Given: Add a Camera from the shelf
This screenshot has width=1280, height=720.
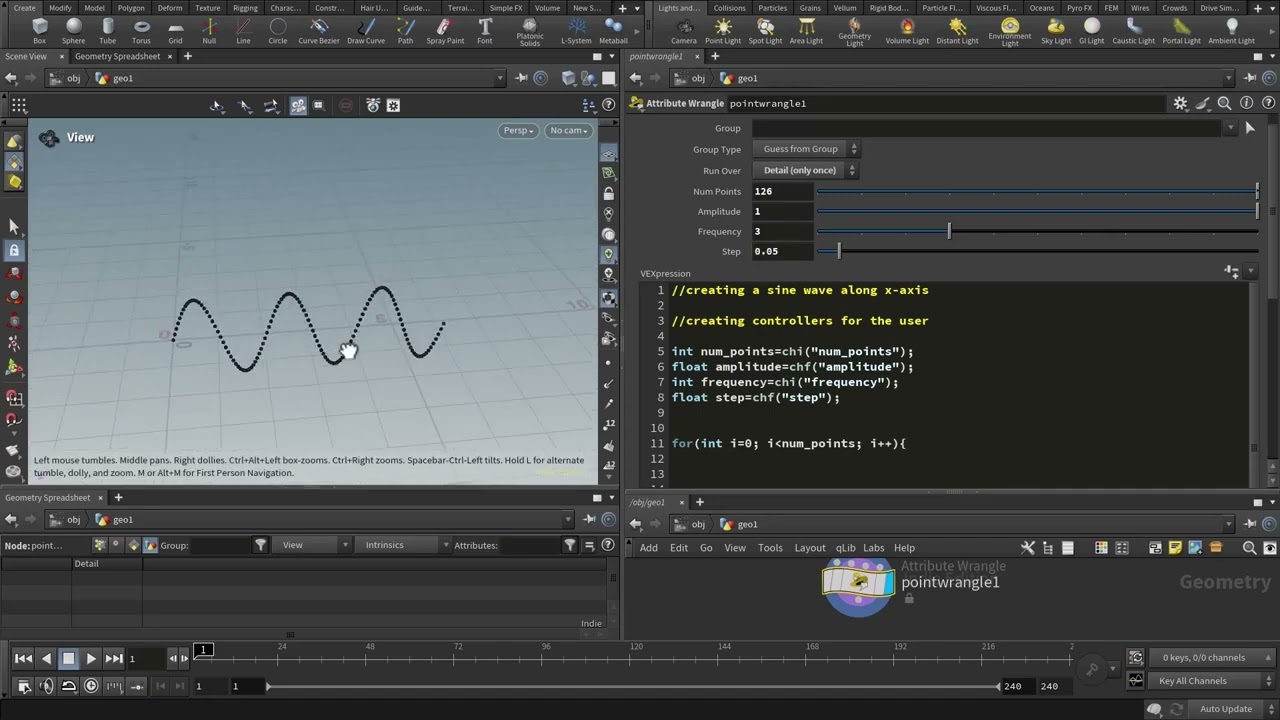Looking at the screenshot, I should 684,31.
